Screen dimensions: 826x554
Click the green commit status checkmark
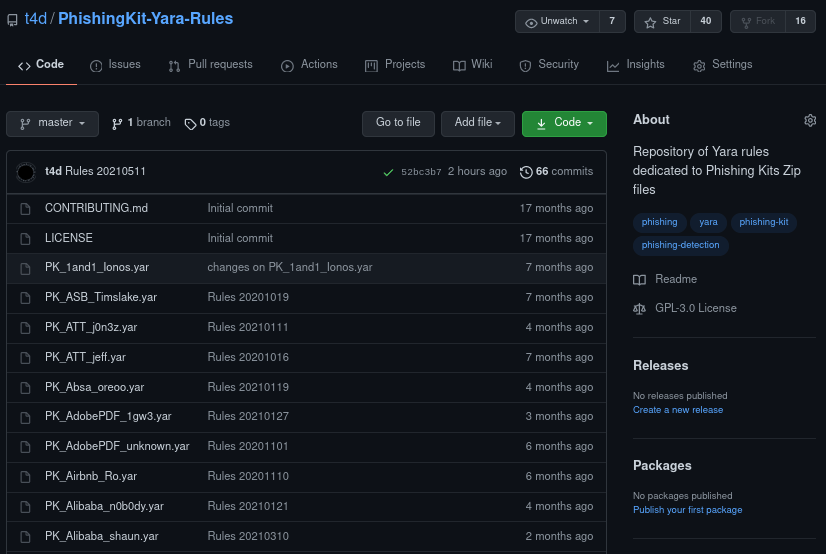388,172
